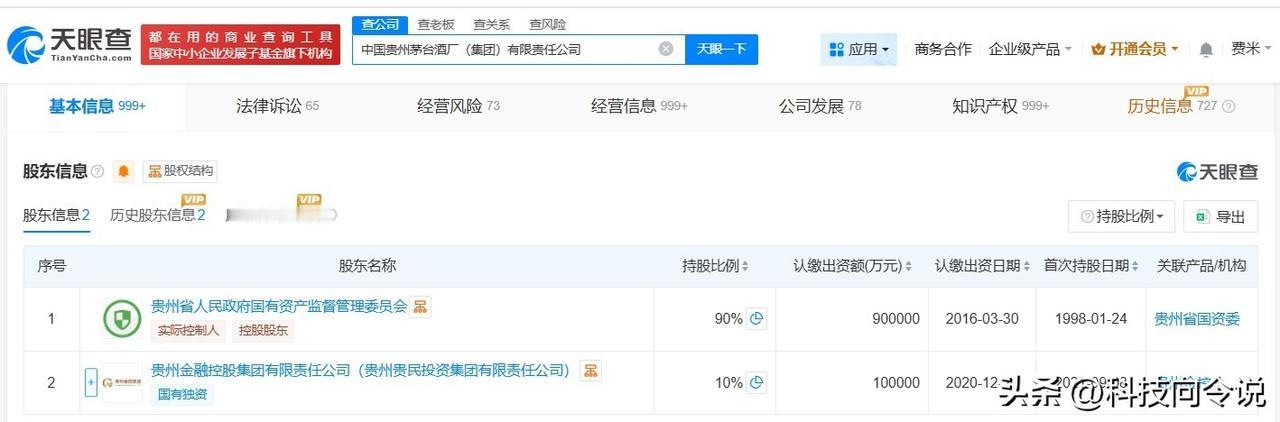Open the 商务合作 link

point(943,49)
